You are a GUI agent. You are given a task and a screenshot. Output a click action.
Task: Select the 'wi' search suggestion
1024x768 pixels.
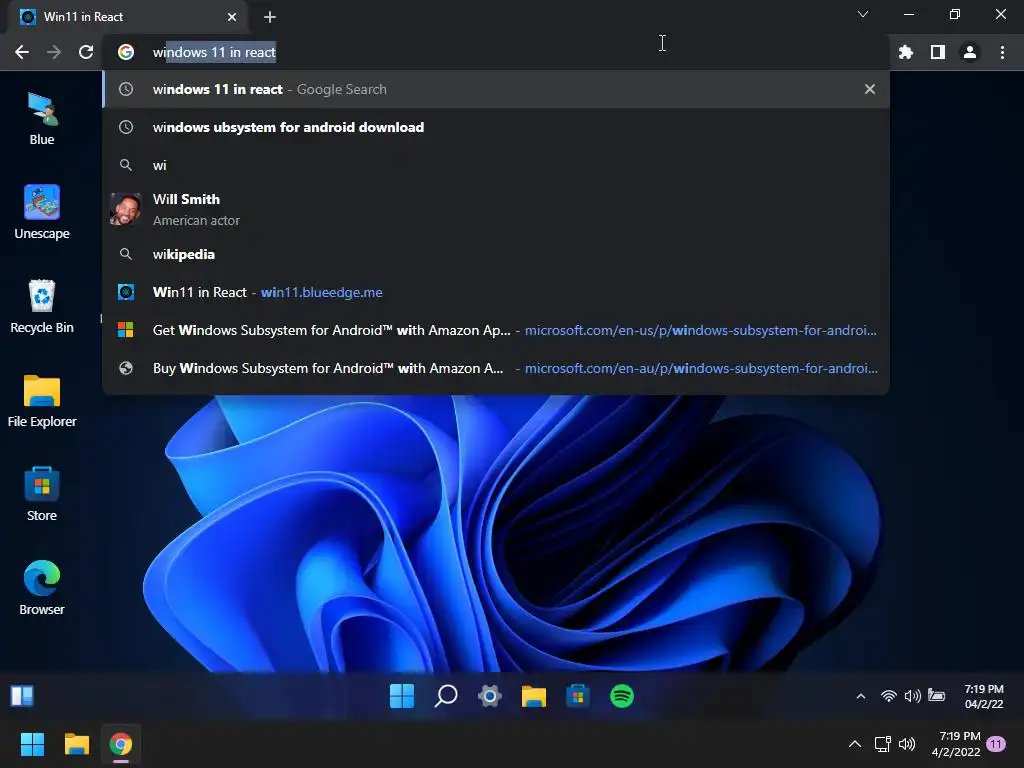tap(496, 165)
